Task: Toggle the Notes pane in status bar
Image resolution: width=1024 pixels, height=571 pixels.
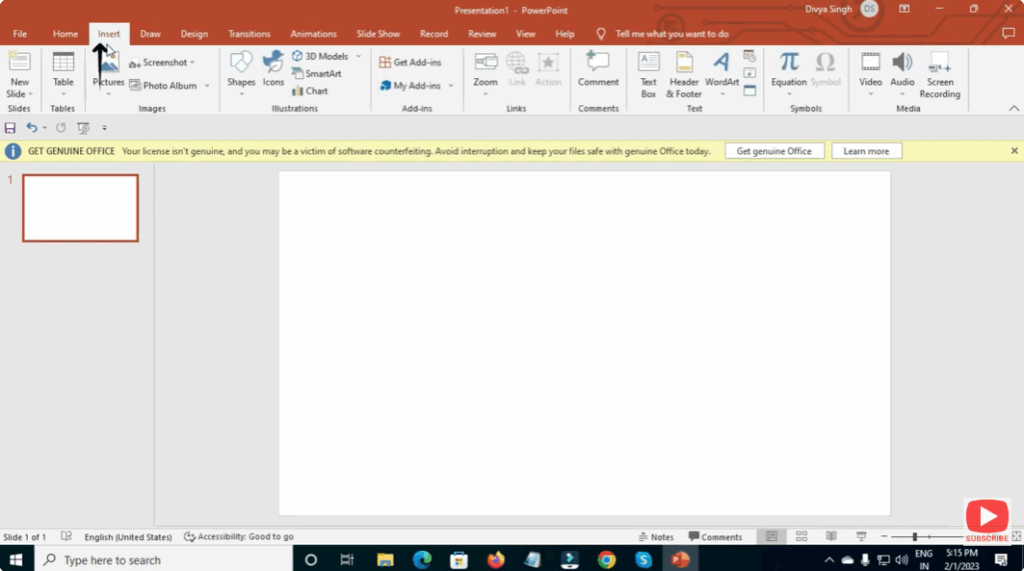Action: coord(655,537)
